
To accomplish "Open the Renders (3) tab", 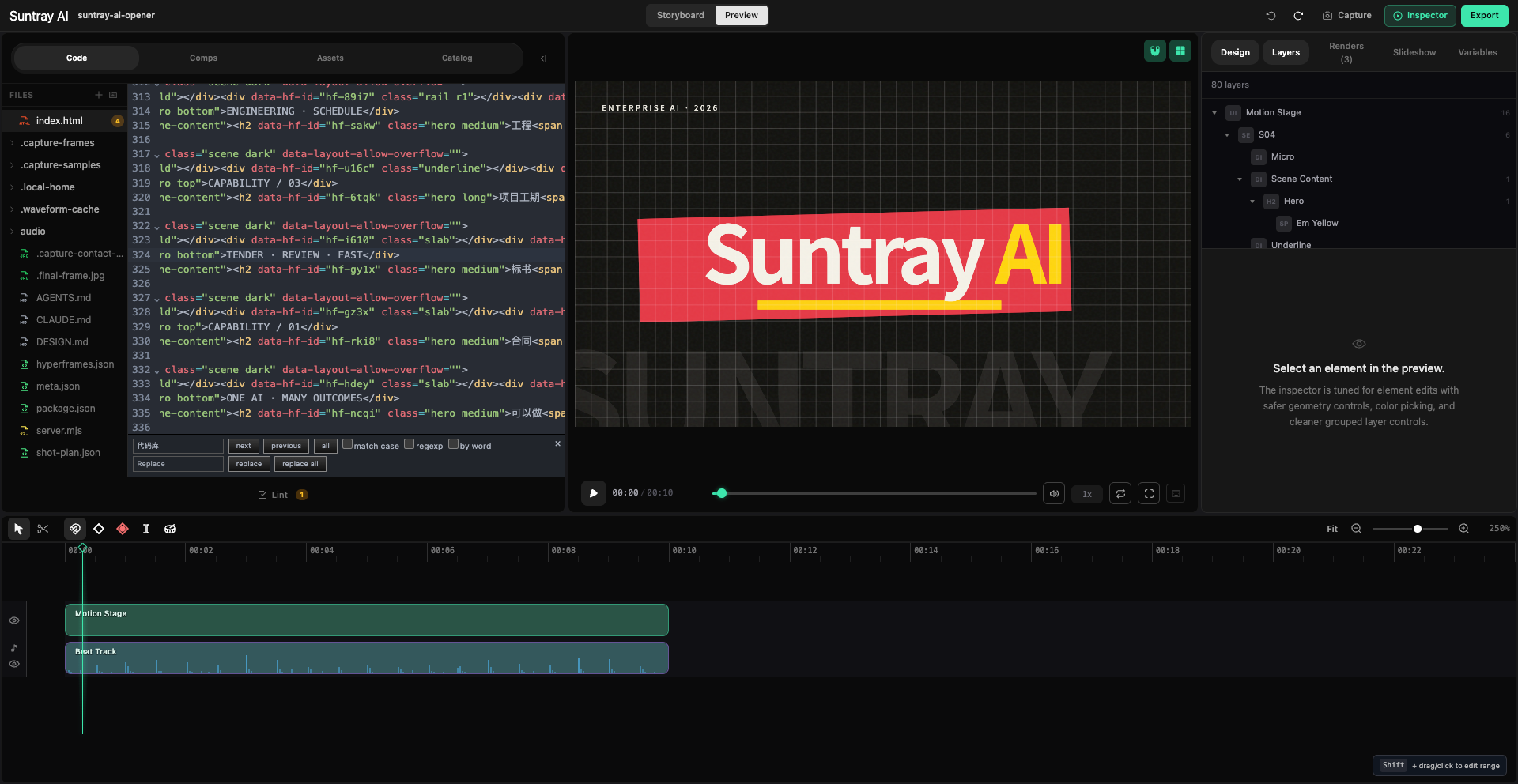I will (1346, 53).
